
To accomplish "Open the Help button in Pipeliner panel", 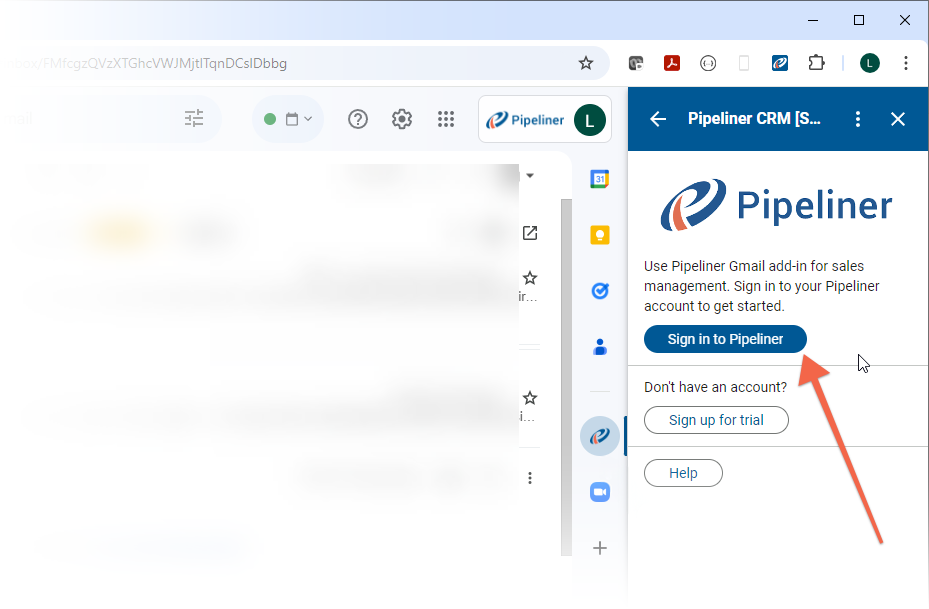I will coord(683,473).
